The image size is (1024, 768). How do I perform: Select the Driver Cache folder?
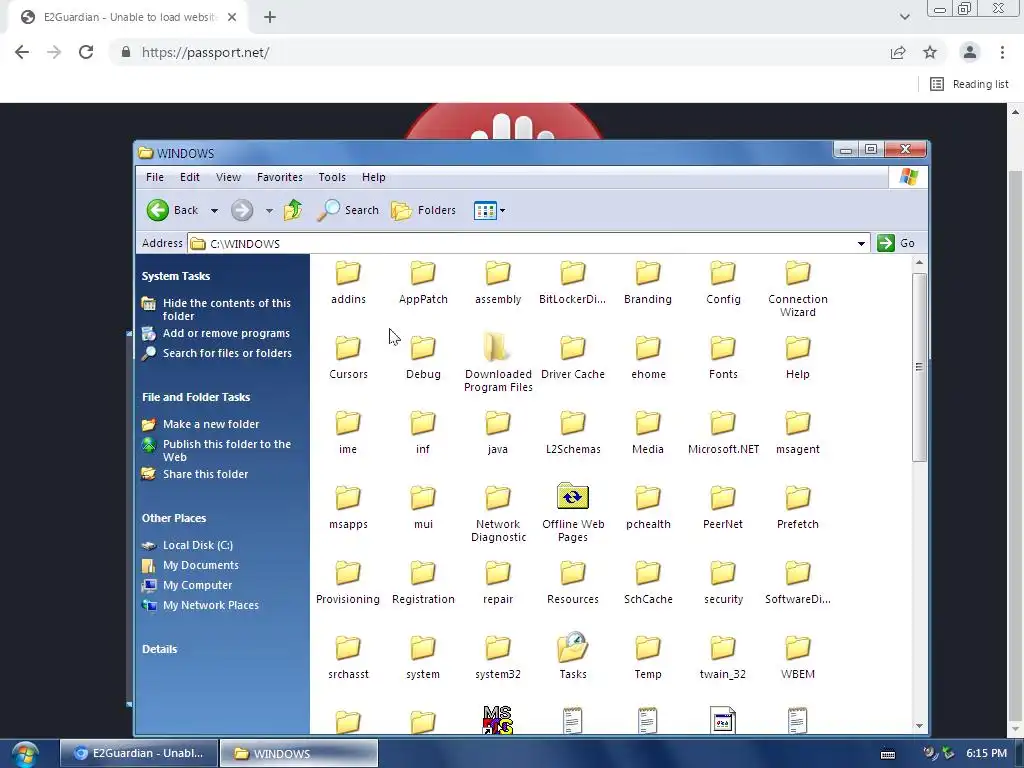pos(573,358)
